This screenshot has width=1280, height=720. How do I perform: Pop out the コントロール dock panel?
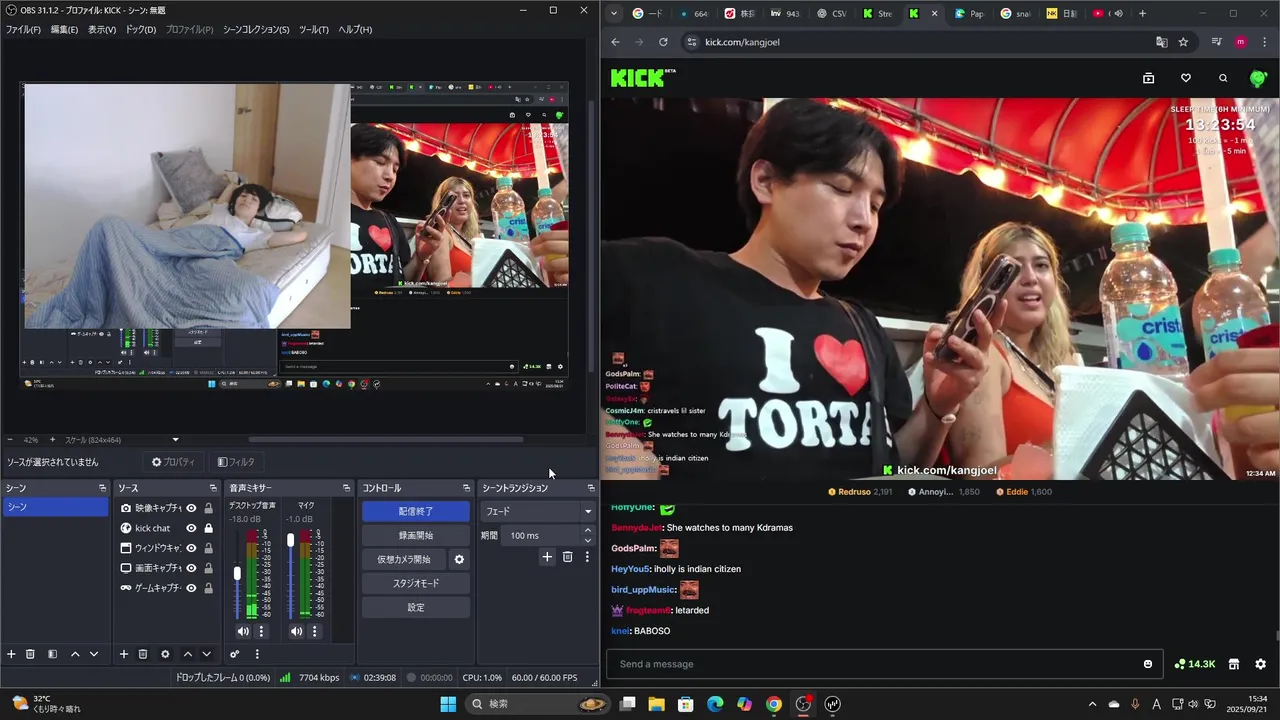[x=466, y=488]
